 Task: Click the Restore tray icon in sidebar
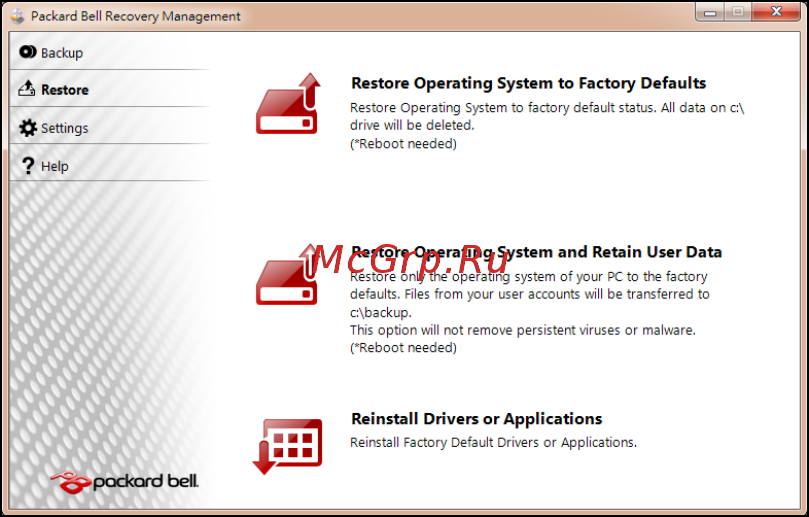(x=27, y=89)
